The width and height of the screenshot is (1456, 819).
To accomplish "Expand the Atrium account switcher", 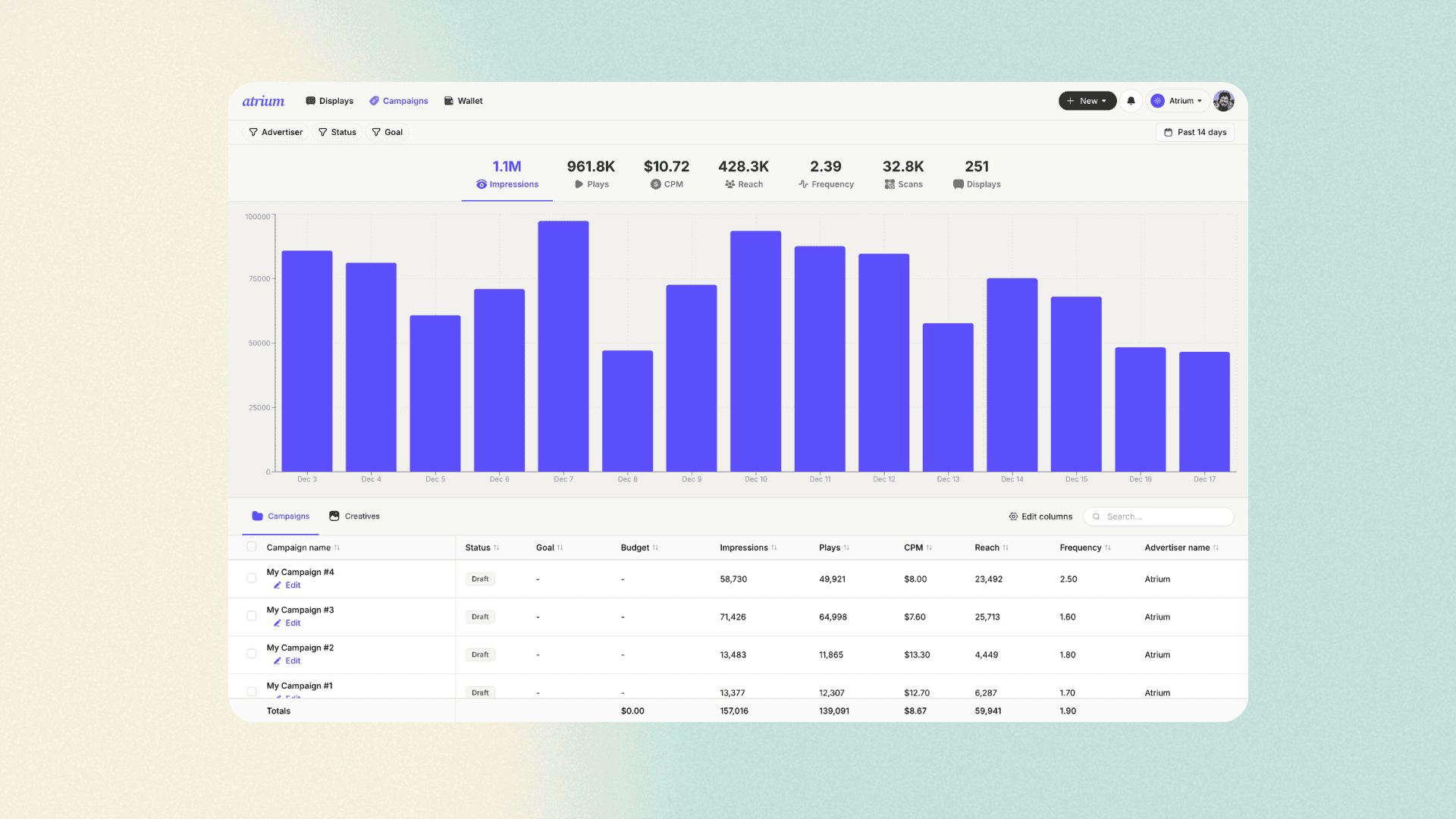I will point(1177,101).
